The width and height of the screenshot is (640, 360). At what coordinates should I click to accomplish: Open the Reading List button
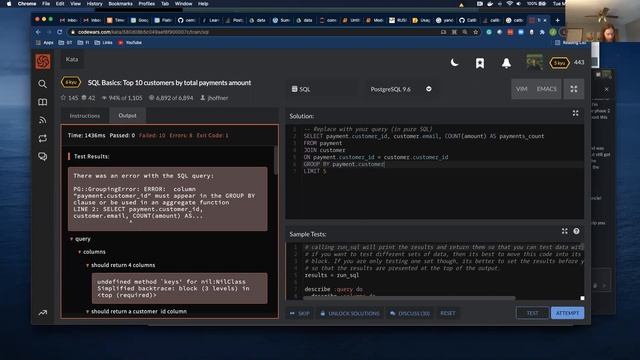coord(572,42)
